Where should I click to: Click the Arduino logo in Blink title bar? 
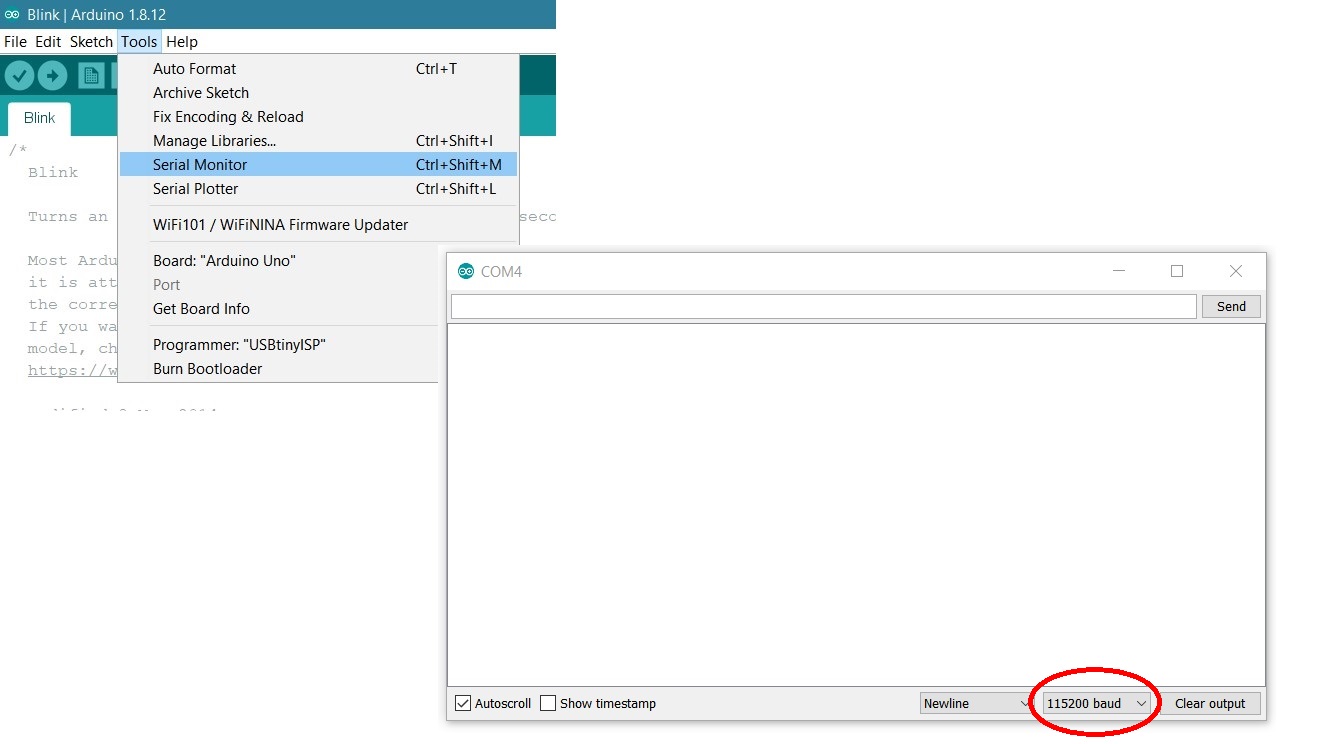[12, 15]
